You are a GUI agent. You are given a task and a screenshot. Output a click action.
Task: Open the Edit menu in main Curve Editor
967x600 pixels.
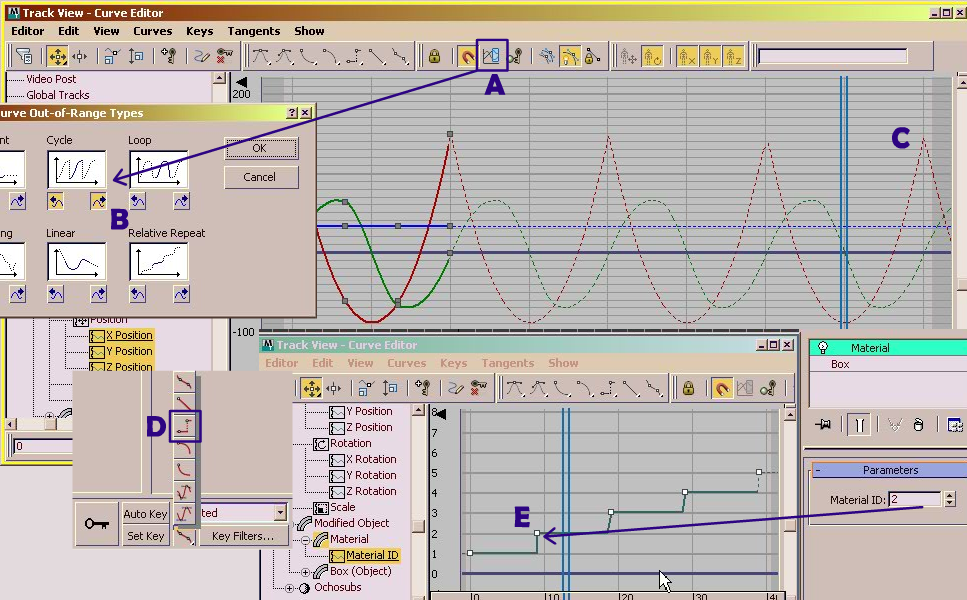68,31
